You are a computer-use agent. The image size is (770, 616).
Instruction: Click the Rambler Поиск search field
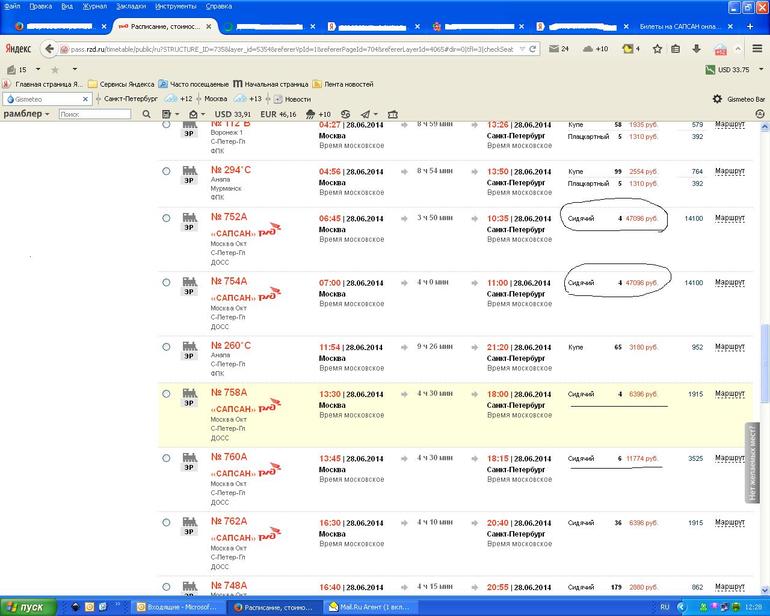(x=95, y=114)
